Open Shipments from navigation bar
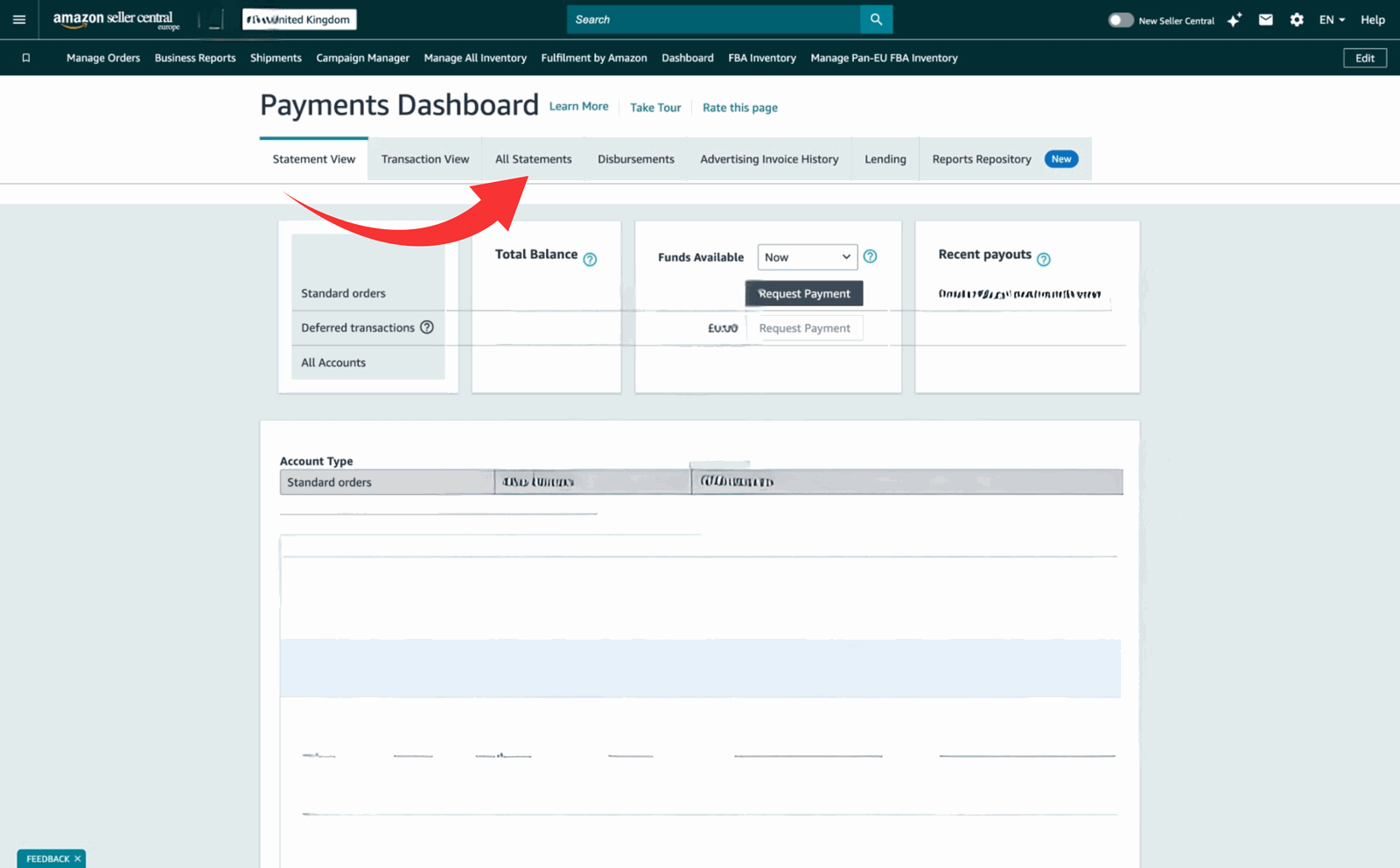 [276, 58]
